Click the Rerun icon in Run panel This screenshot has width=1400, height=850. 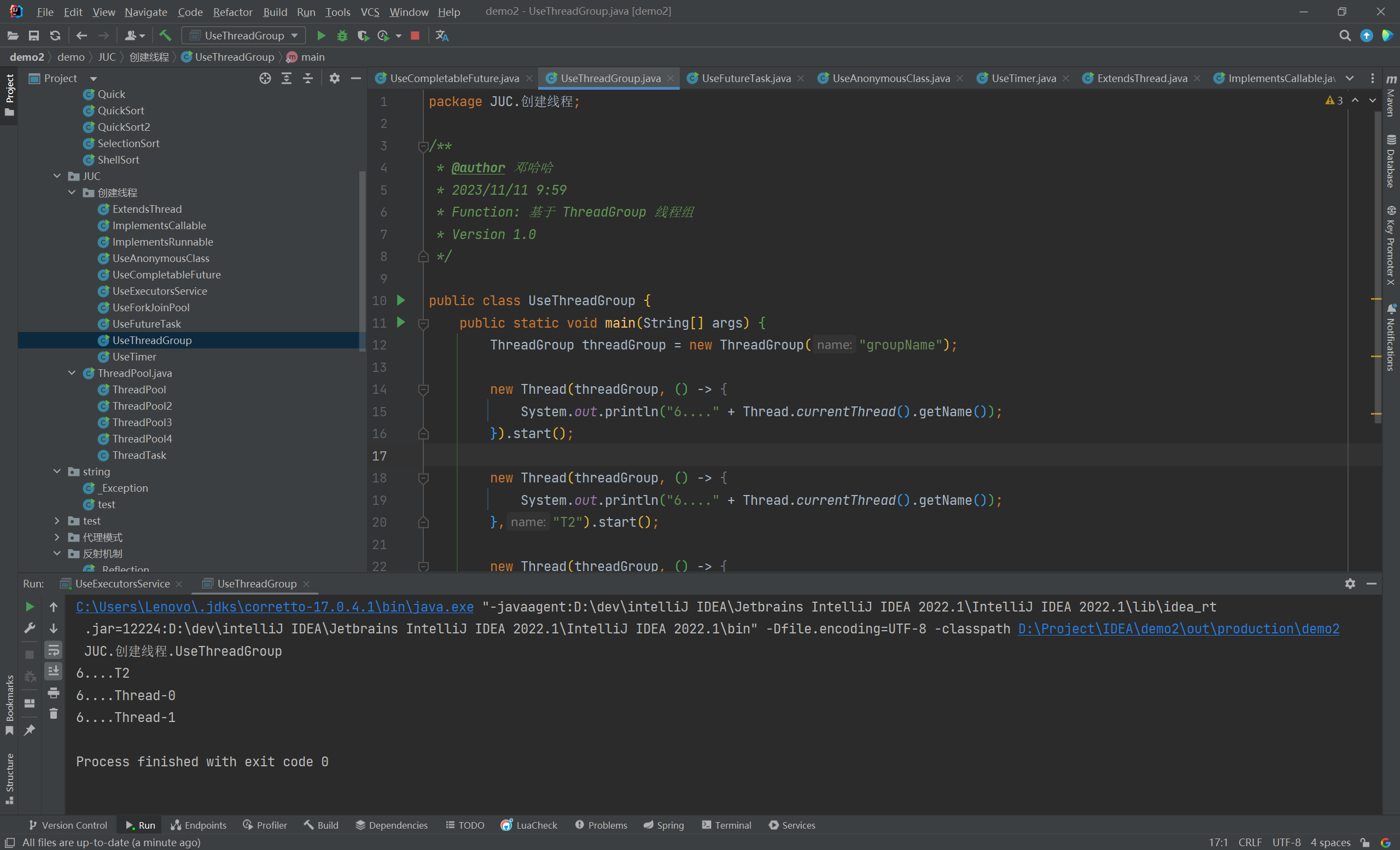30,606
